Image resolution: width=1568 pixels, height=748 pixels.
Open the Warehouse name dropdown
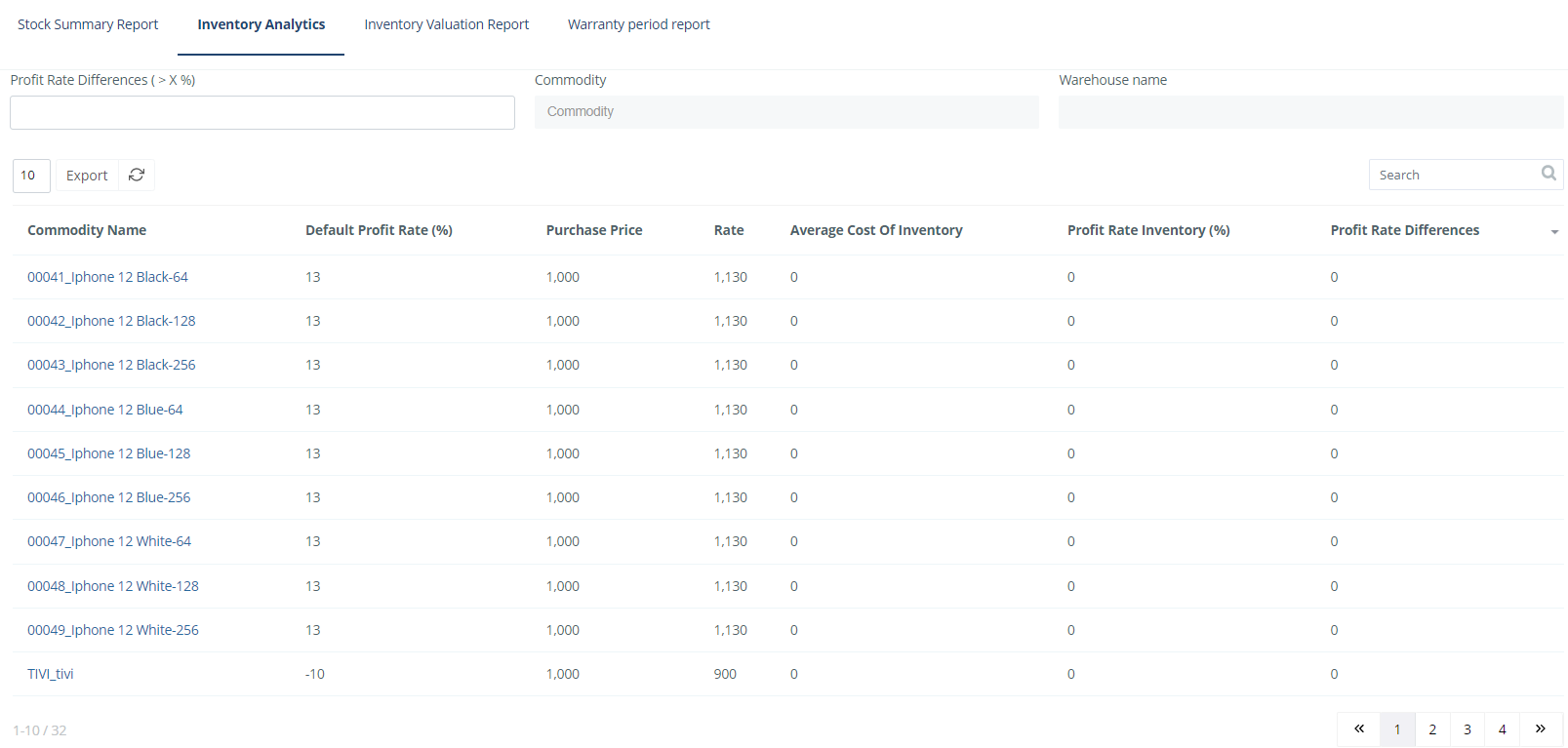1310,112
